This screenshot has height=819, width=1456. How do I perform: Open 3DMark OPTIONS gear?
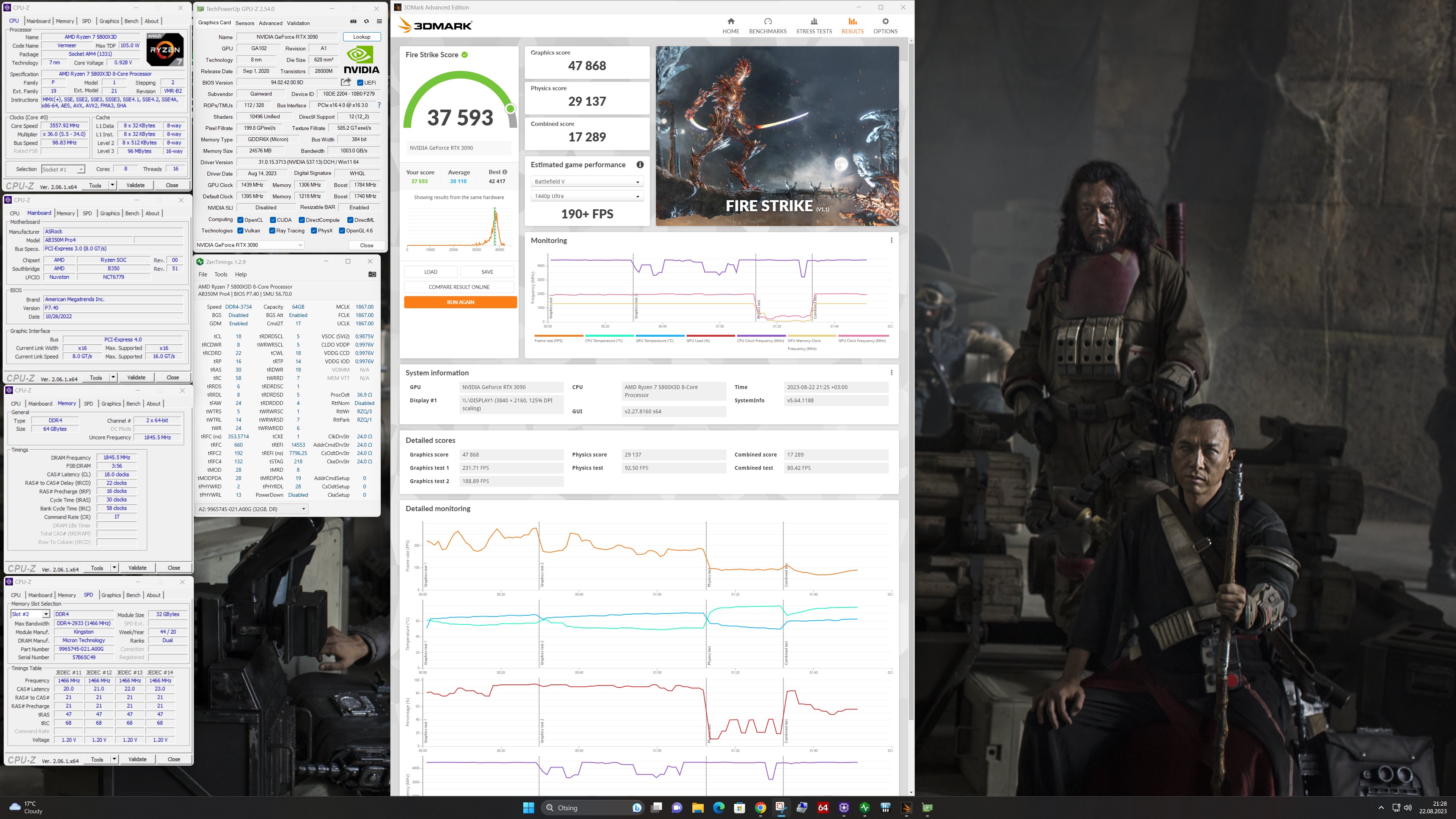pos(885,26)
